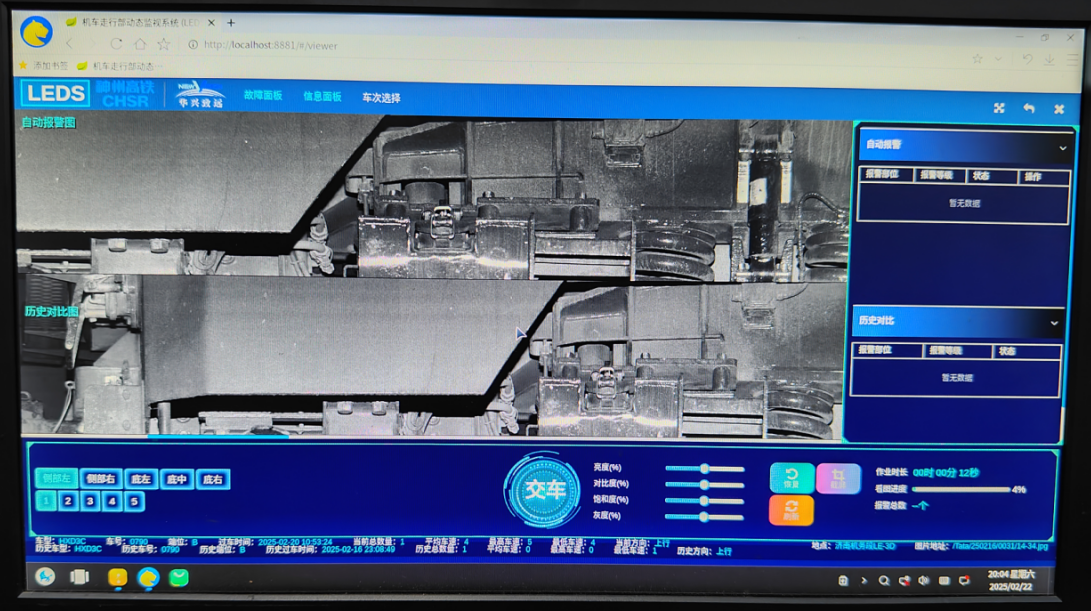Collapse the 历史对比 panel chevron
Image resolution: width=1091 pixels, height=611 pixels.
[1053, 322]
